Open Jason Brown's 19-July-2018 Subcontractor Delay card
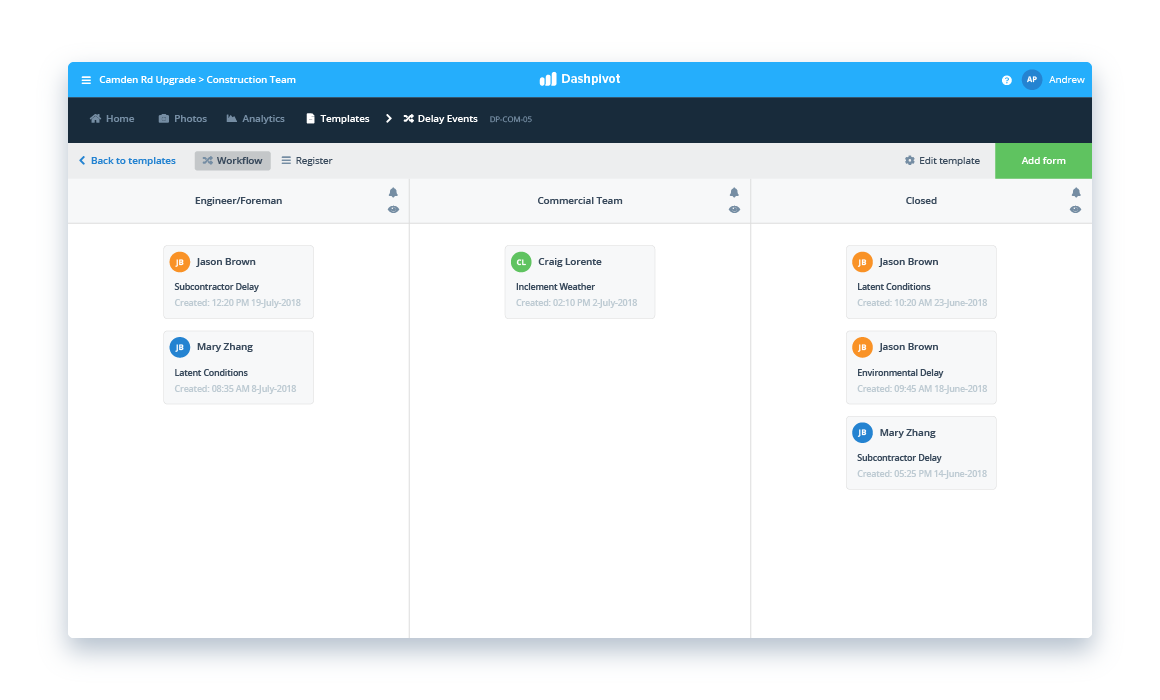The height and width of the screenshot is (700, 1160). 238,282
